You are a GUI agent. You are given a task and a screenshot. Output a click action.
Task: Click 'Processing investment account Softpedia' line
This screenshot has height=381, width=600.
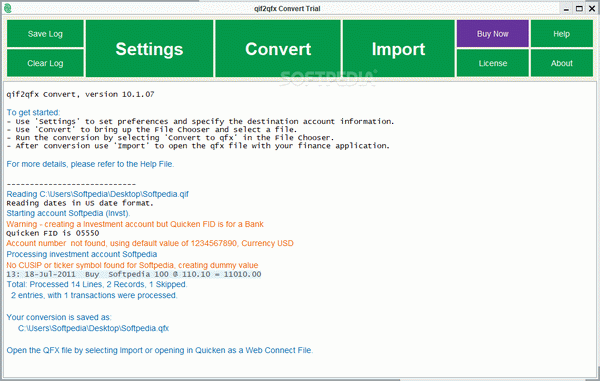tap(82, 254)
